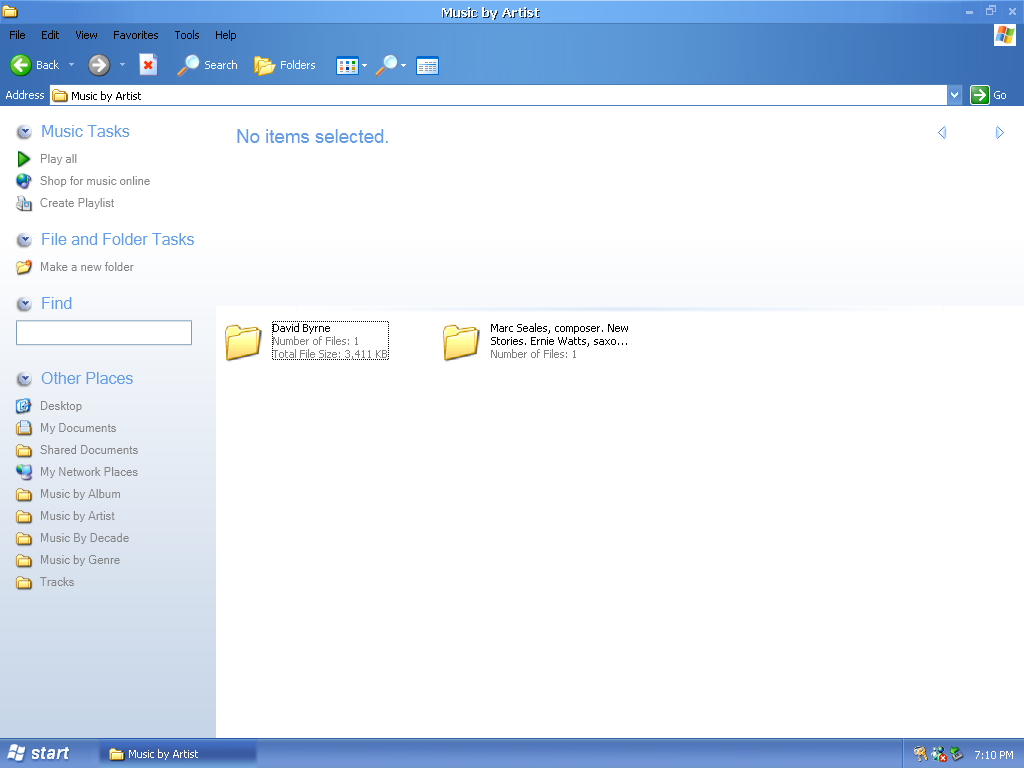Open the David Byrne folder
The height and width of the screenshot is (768, 1024).
pyautogui.click(x=243, y=341)
